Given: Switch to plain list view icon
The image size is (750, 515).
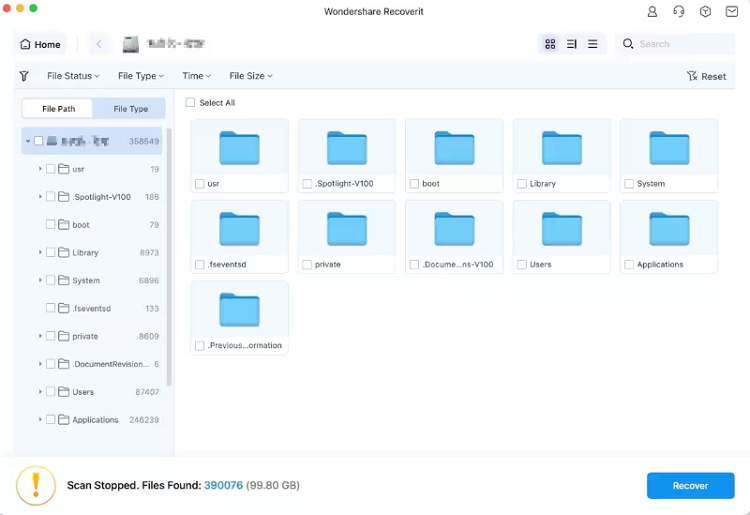Looking at the screenshot, I should point(593,44).
